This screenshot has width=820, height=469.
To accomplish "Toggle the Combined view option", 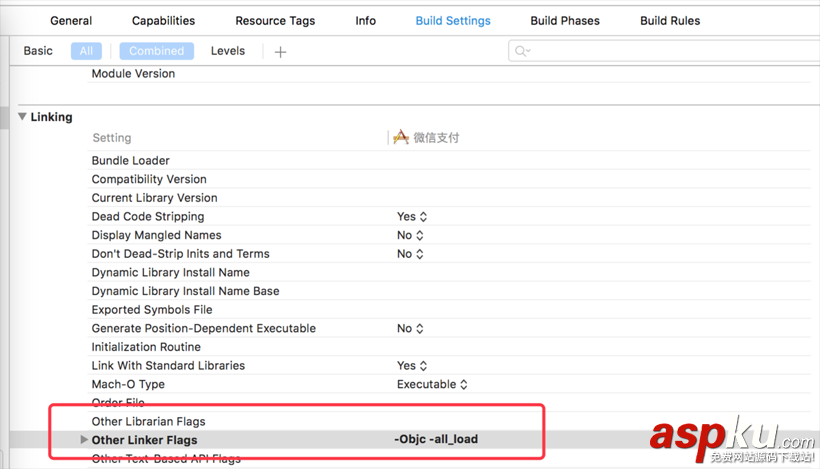I will pos(156,51).
